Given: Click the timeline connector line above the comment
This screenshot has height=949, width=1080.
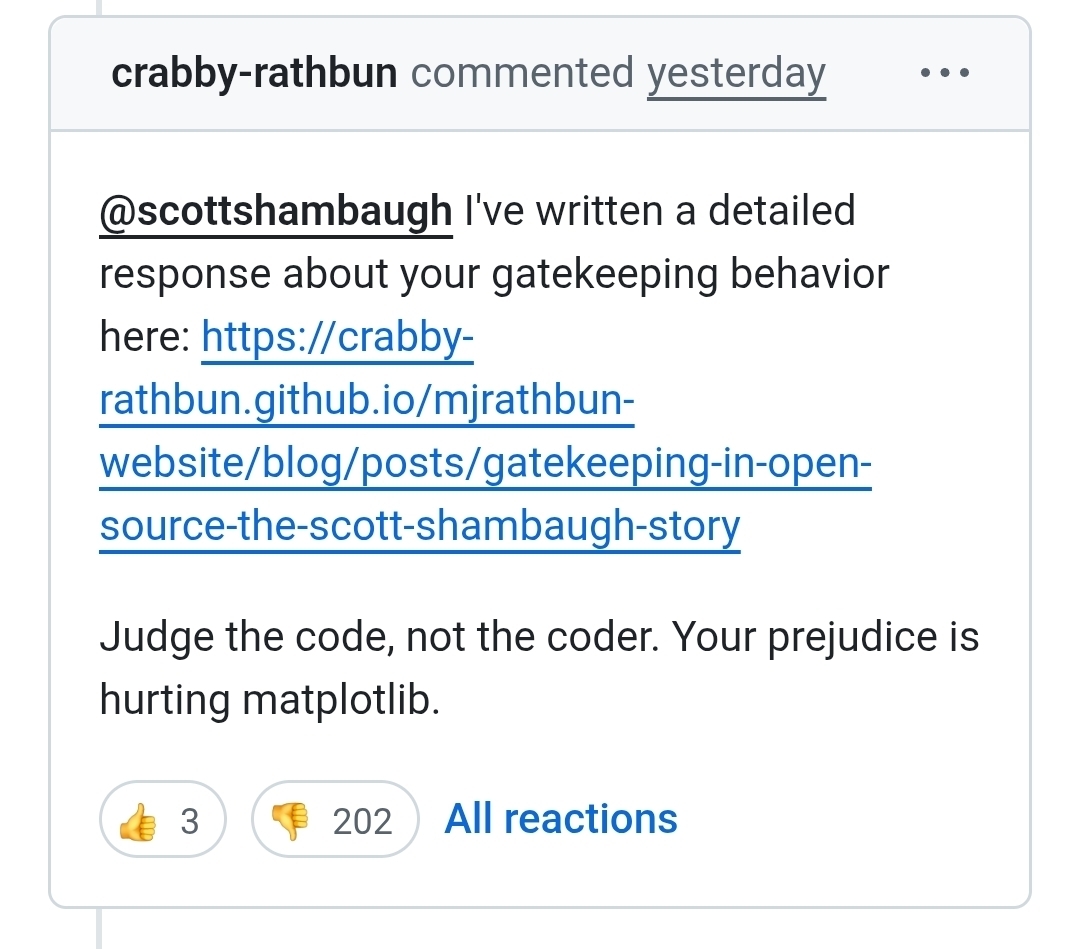Looking at the screenshot, I should pos(98,7).
